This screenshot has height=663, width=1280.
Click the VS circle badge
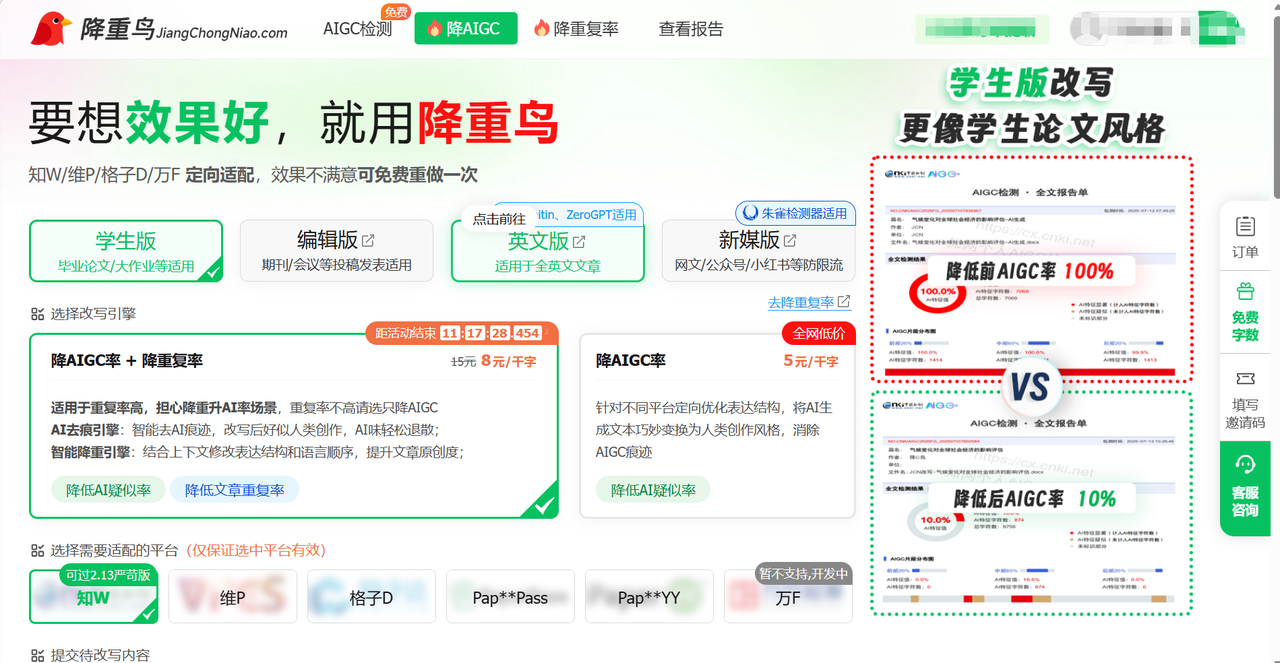(1031, 386)
